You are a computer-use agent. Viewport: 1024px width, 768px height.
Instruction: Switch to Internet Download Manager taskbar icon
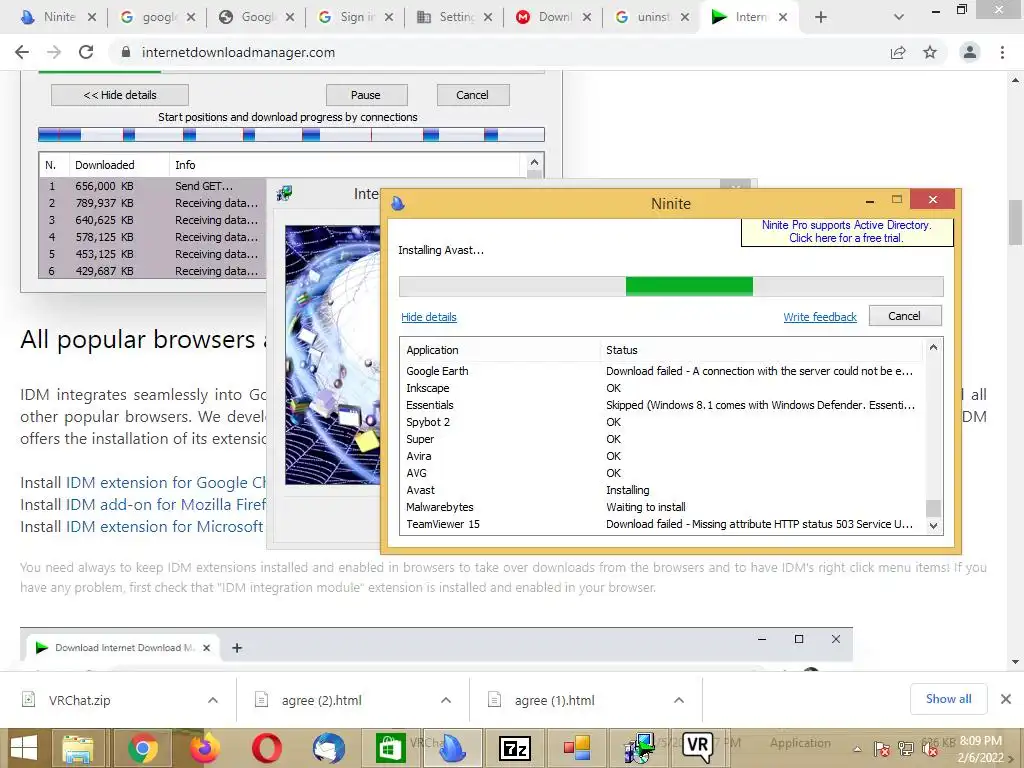coord(639,748)
